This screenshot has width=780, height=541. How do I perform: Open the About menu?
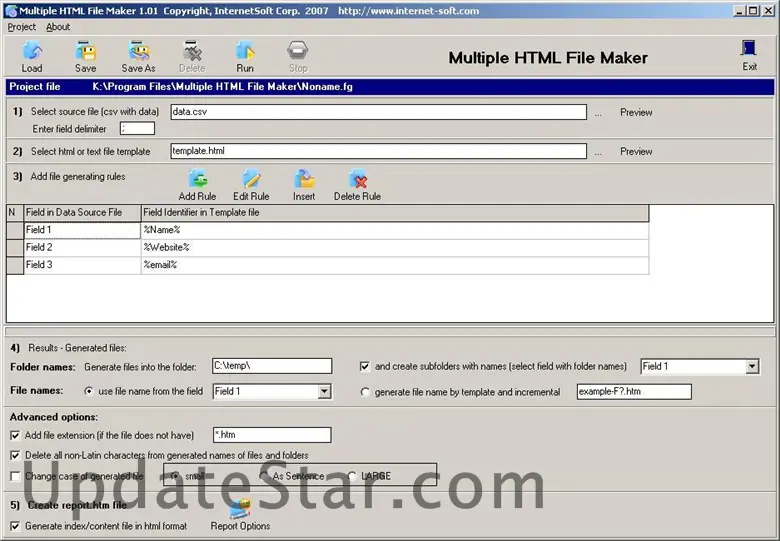(58, 27)
